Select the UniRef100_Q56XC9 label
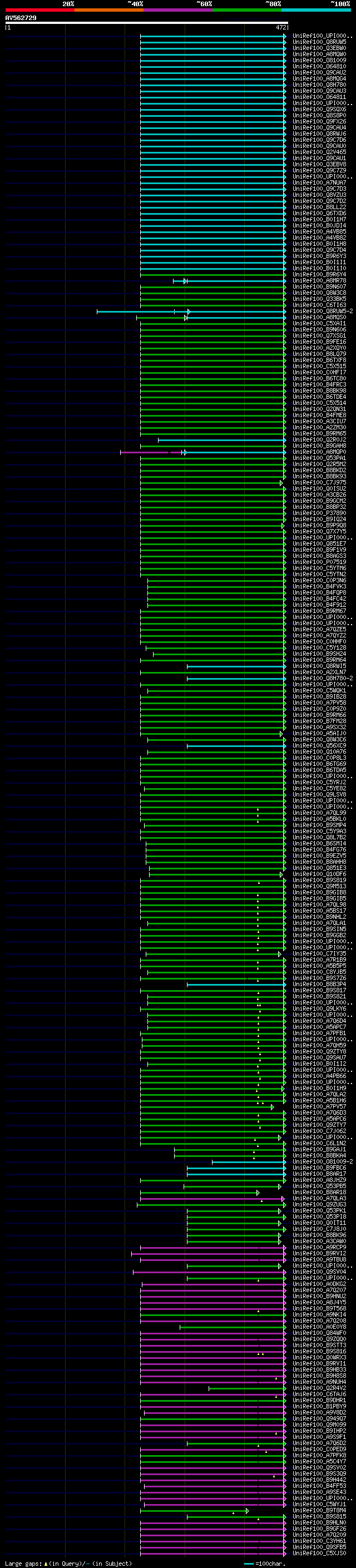Screen dimensions: 356x1568 [319, 746]
